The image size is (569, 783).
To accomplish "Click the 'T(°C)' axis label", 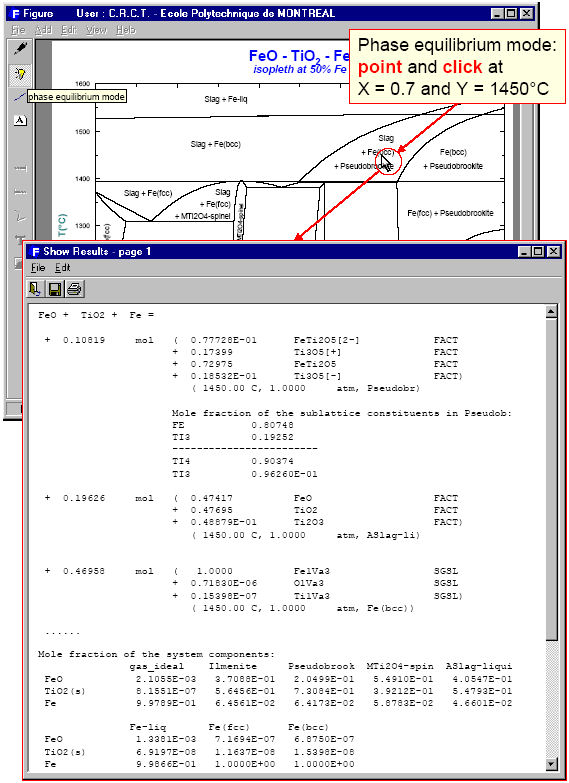I will click(62, 226).
